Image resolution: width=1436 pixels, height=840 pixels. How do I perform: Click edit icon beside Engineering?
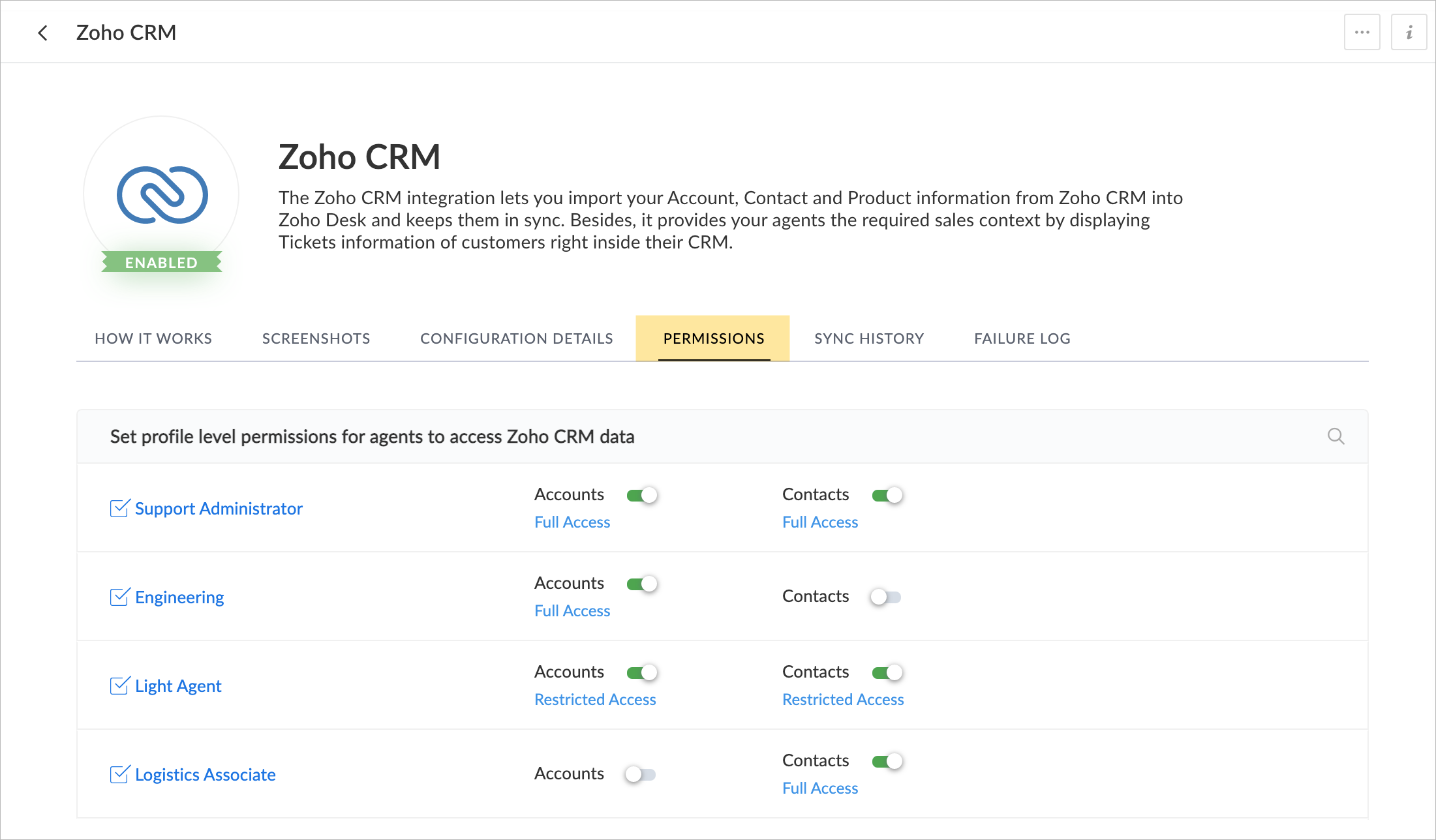(x=119, y=597)
